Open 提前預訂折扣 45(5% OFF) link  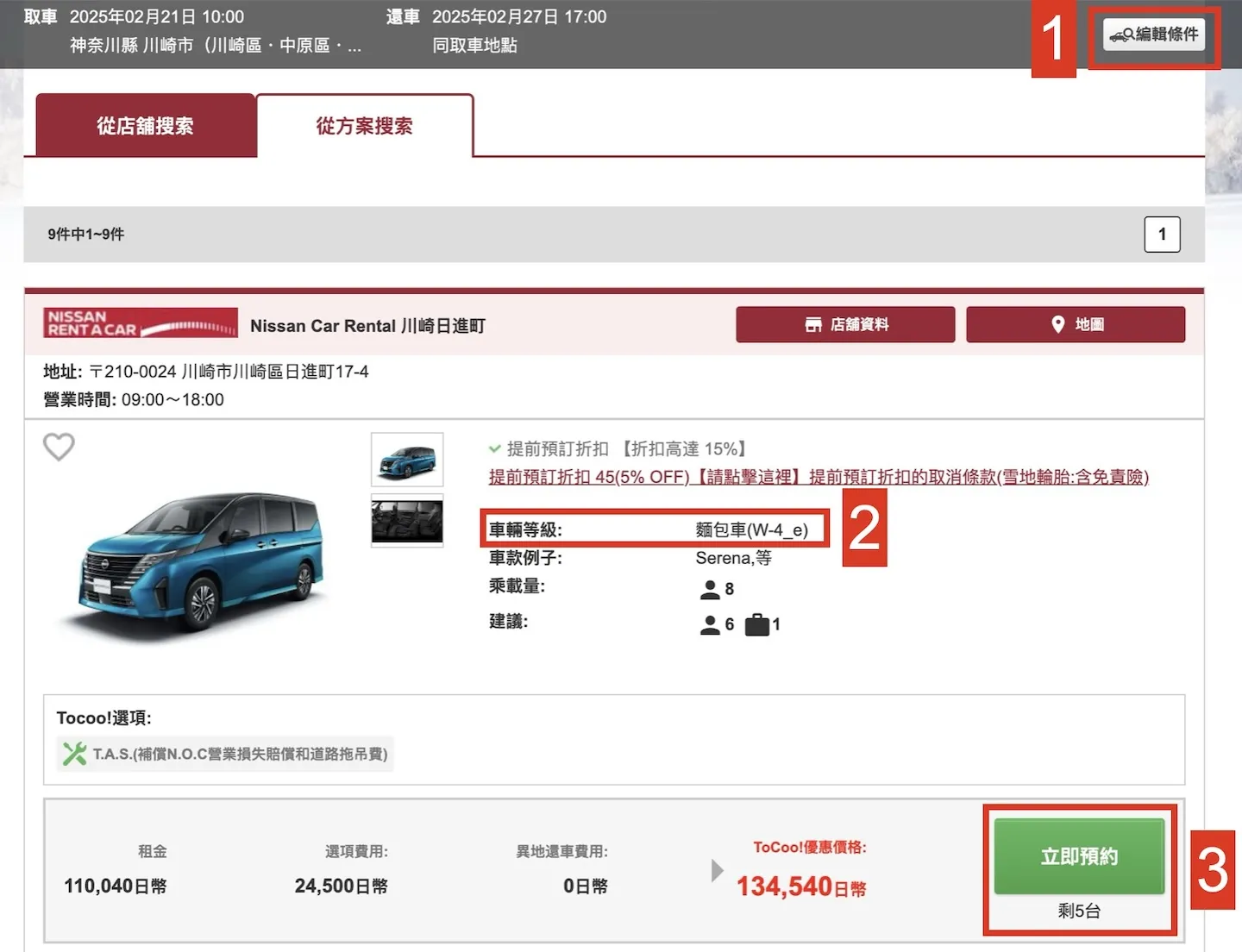tap(589, 477)
